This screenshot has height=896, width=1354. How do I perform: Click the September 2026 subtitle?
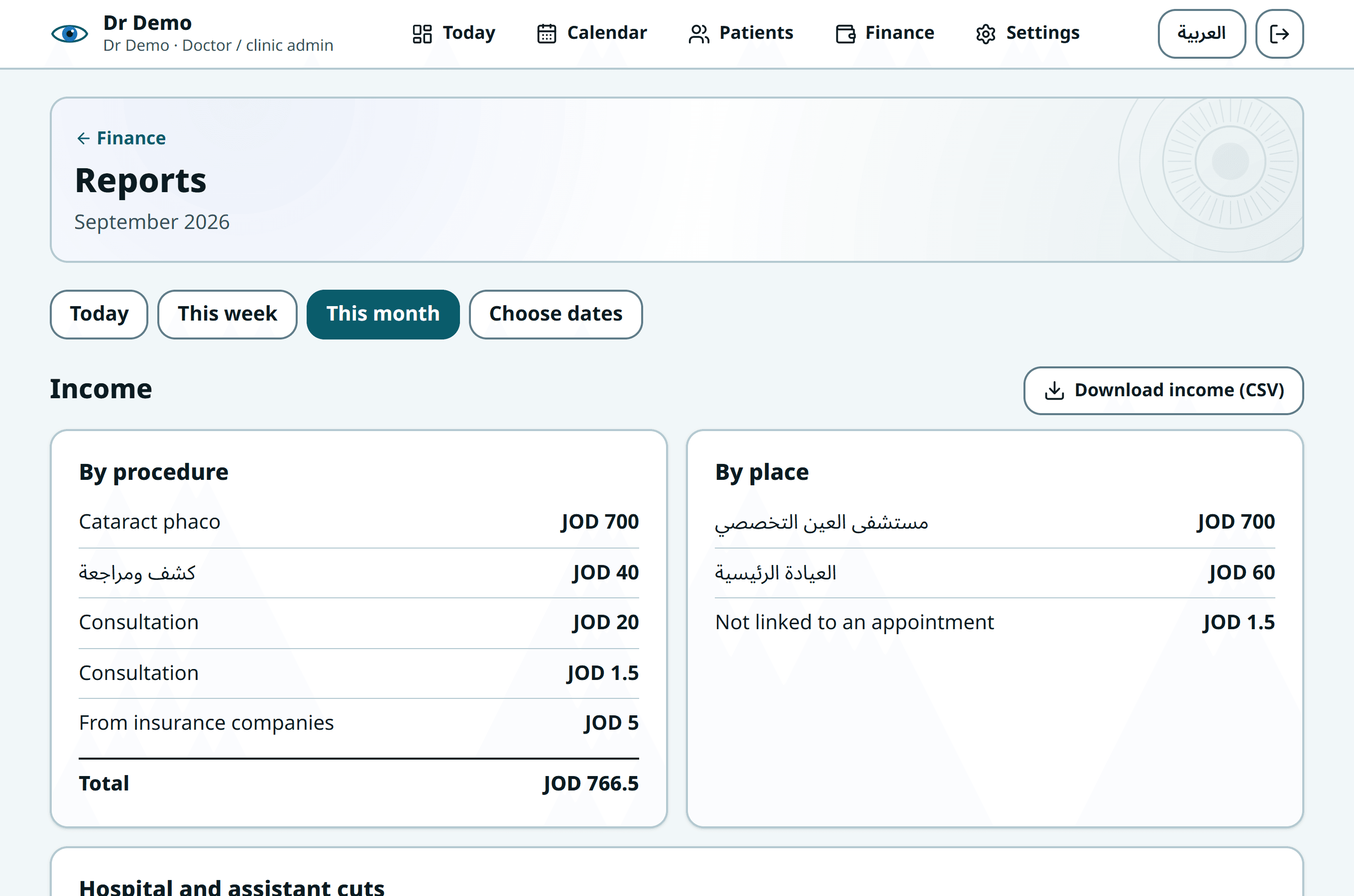152,222
